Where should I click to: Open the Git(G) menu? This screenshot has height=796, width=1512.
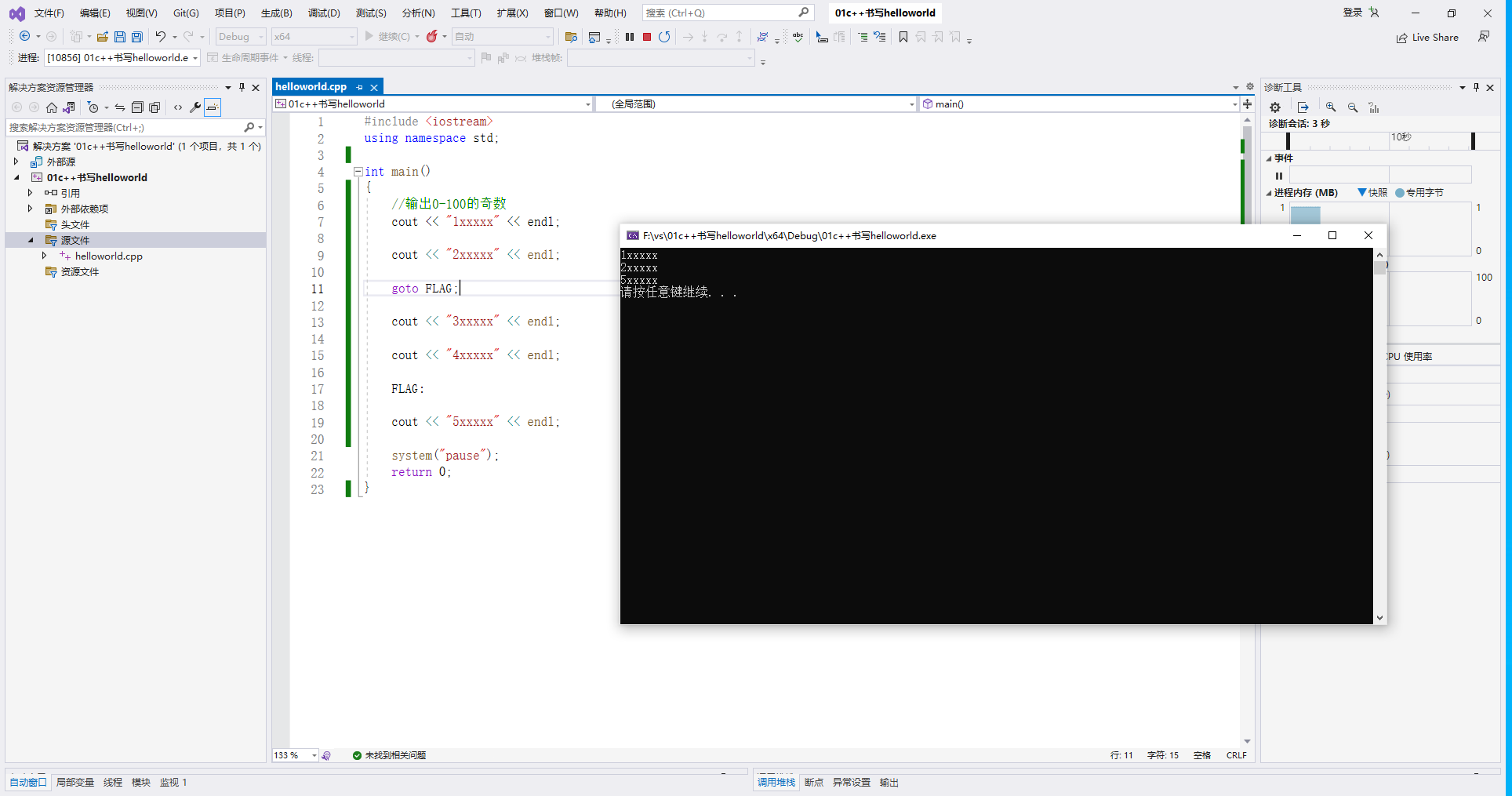[186, 13]
